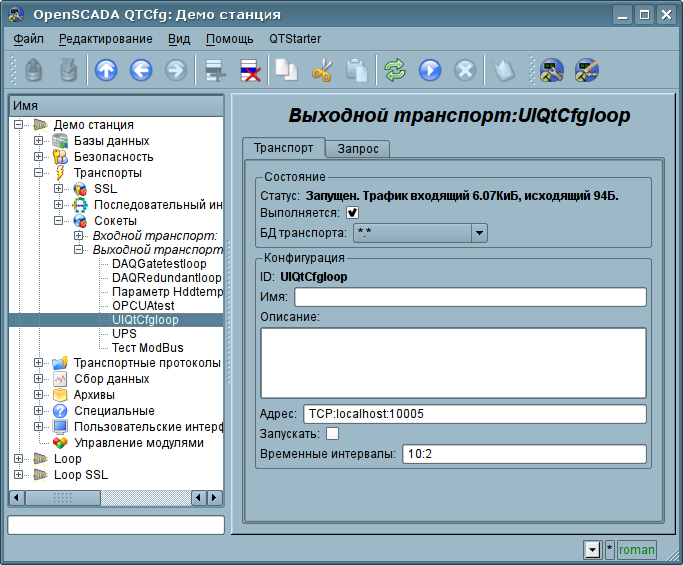Click the Load from DB toolbar icon
Screen dimensions: 683x565
point(34,70)
